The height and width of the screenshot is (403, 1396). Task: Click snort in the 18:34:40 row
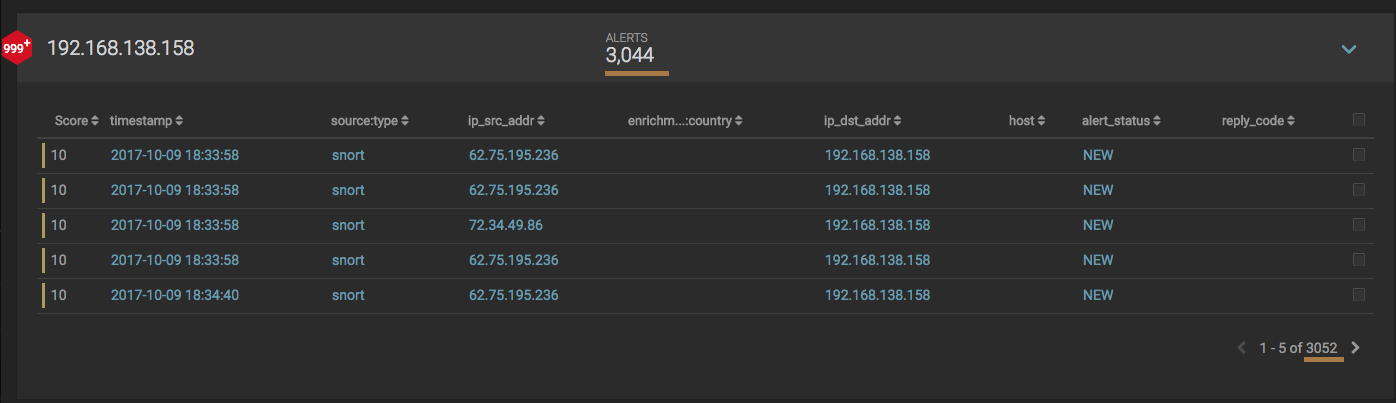[x=348, y=295]
